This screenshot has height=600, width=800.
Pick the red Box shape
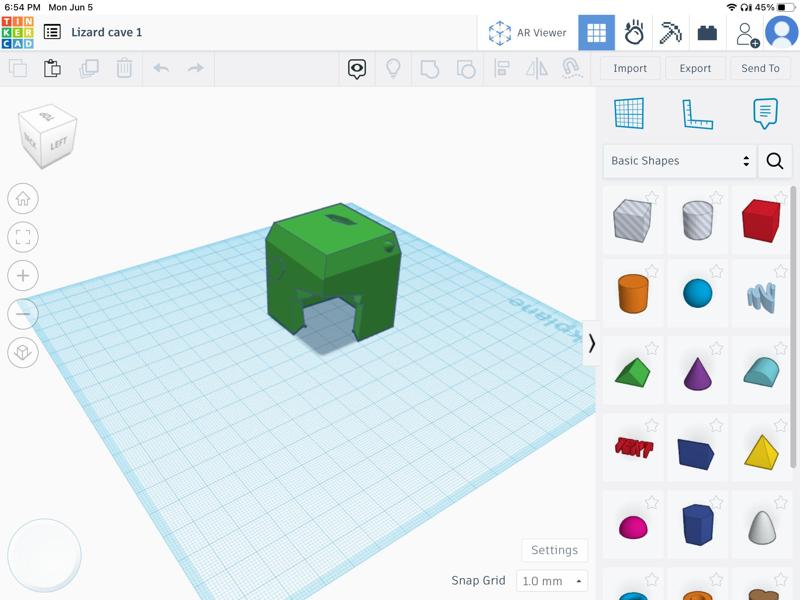pyautogui.click(x=761, y=220)
